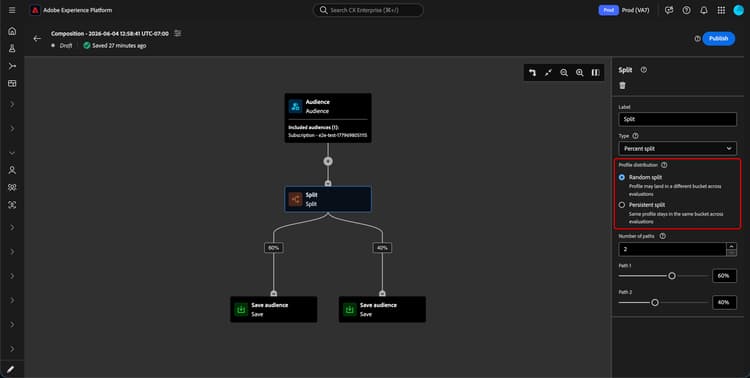Click the fit-to-screen canvas tool

click(x=548, y=73)
